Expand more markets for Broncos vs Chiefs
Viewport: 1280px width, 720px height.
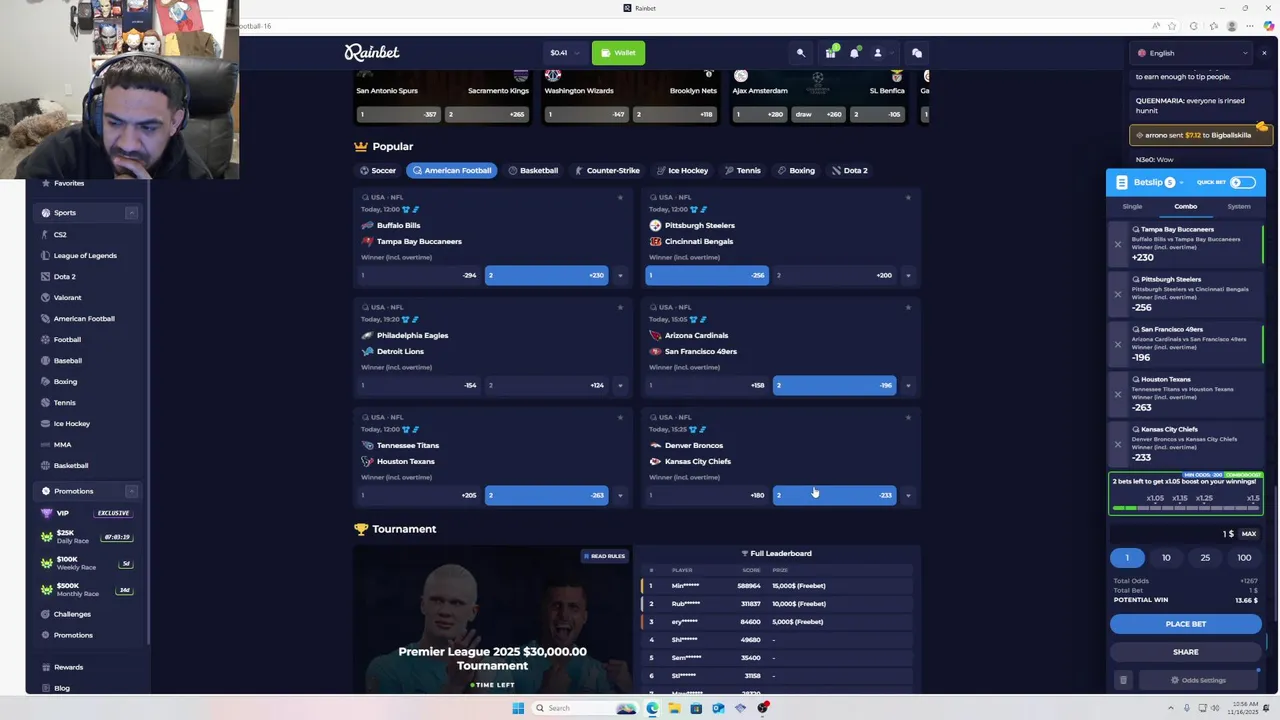[908, 495]
